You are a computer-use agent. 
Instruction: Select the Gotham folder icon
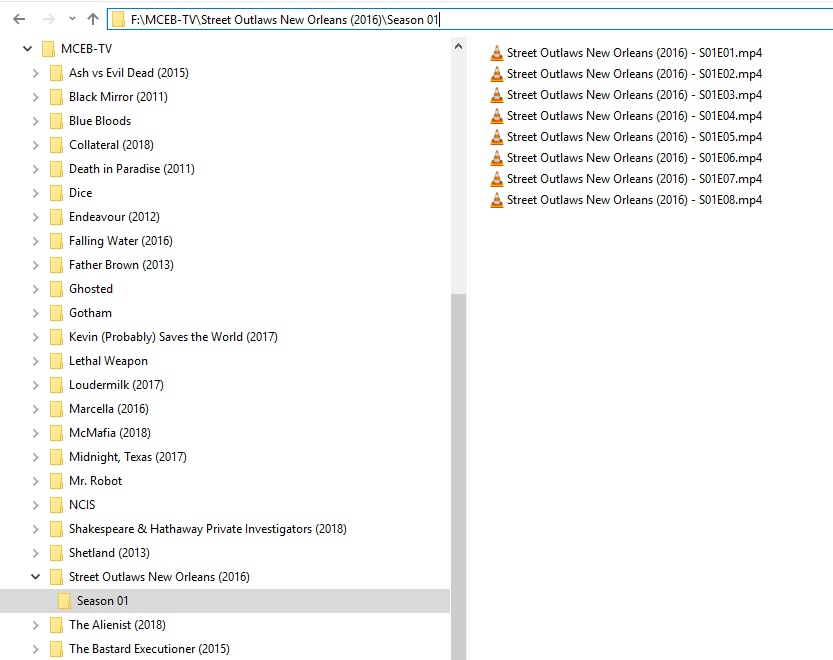point(56,313)
